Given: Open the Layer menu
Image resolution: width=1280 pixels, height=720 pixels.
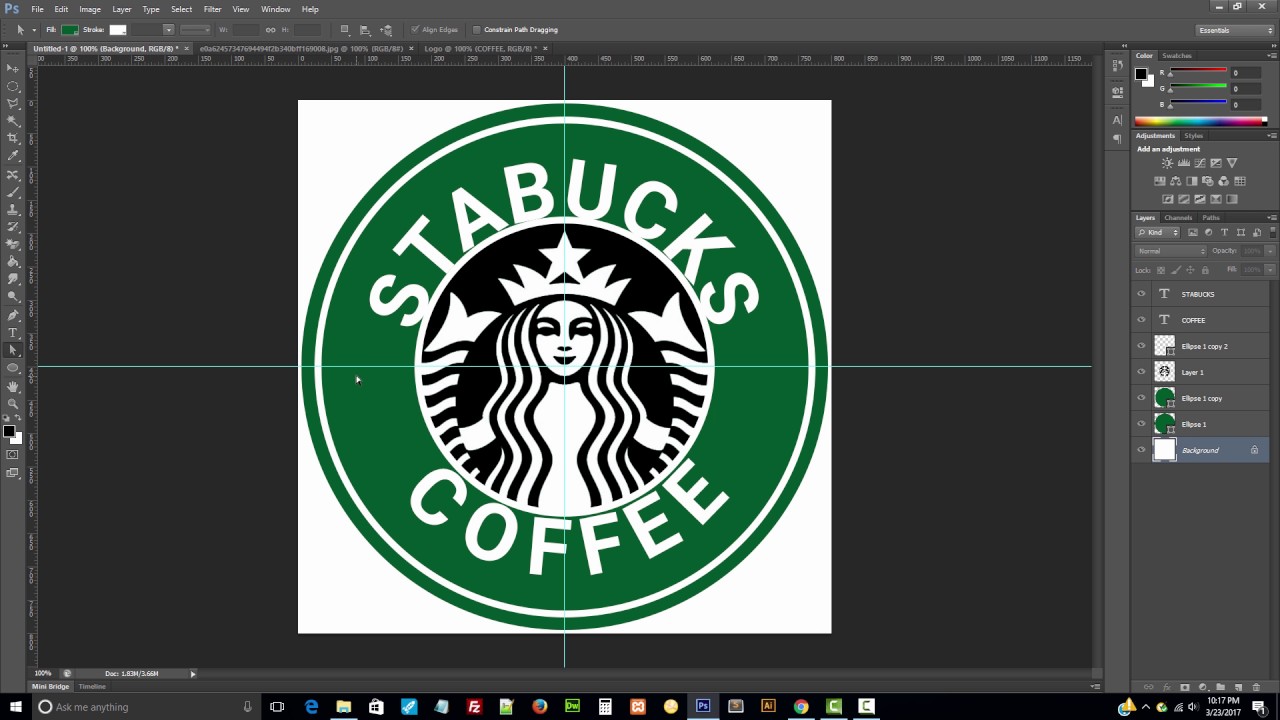Looking at the screenshot, I should pos(122,9).
